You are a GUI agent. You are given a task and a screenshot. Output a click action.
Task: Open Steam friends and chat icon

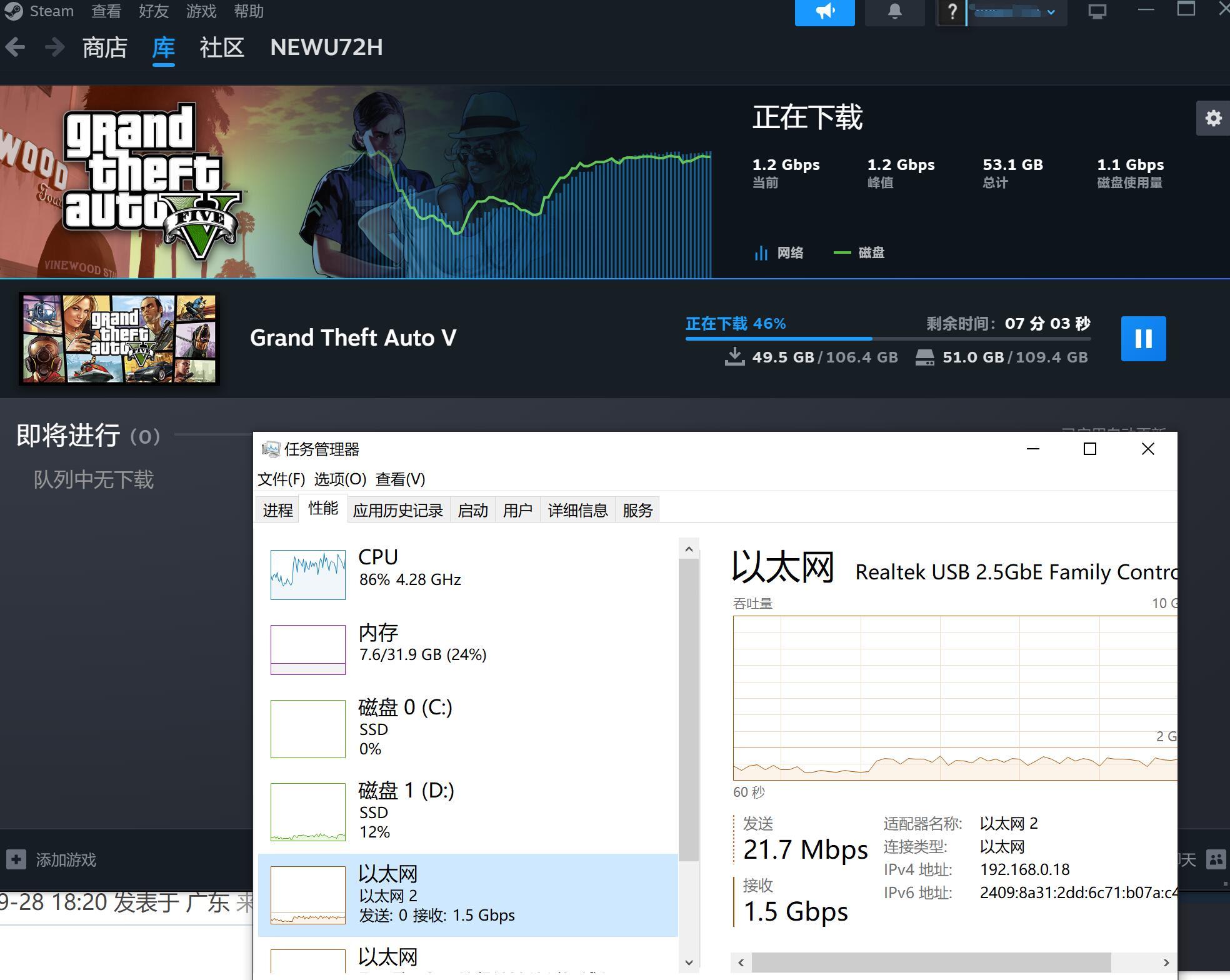click(1216, 859)
